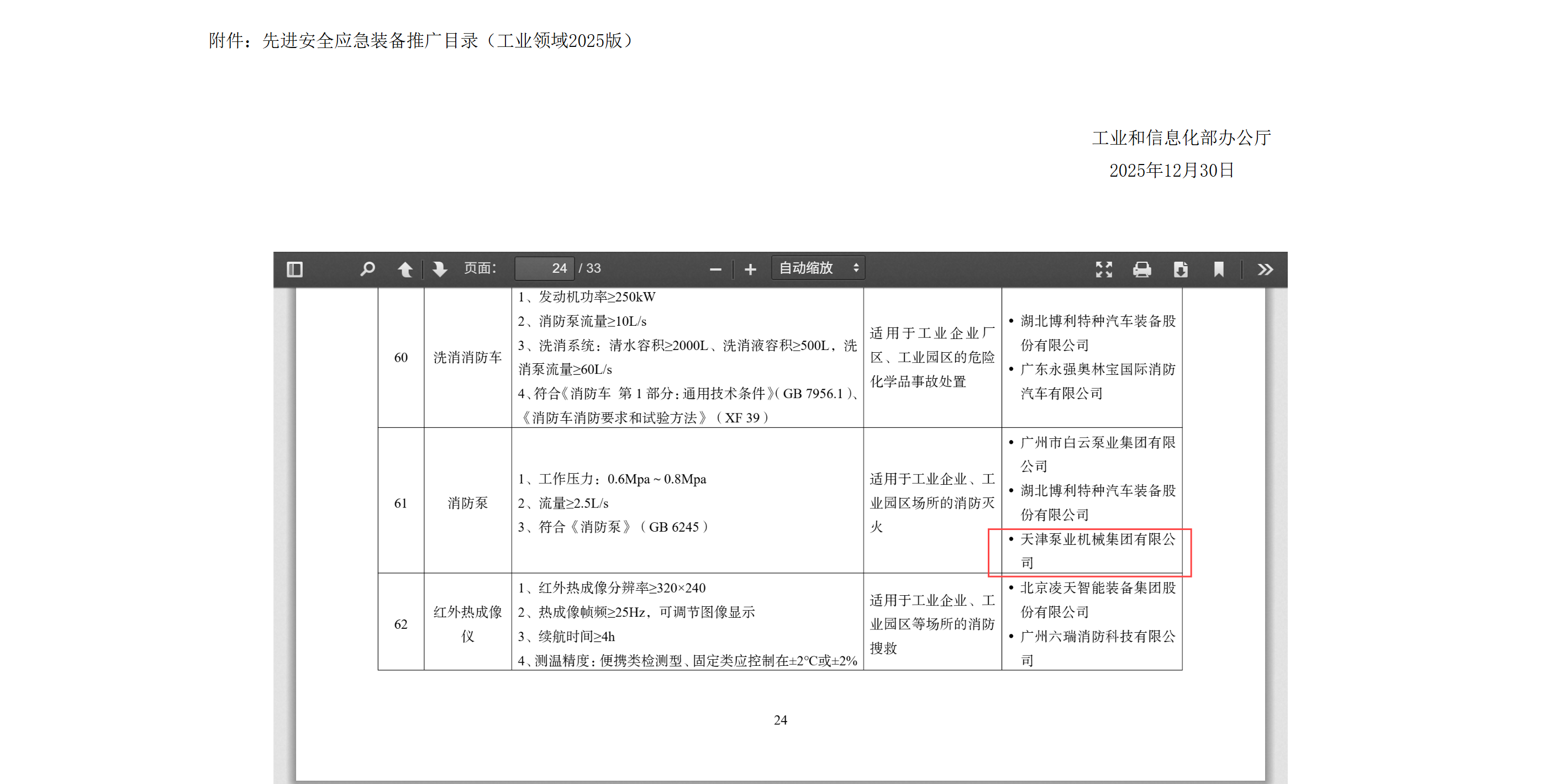Viewport: 1559px width, 784px height.
Task: Open the current view bookmark tool
Action: 1219,270
